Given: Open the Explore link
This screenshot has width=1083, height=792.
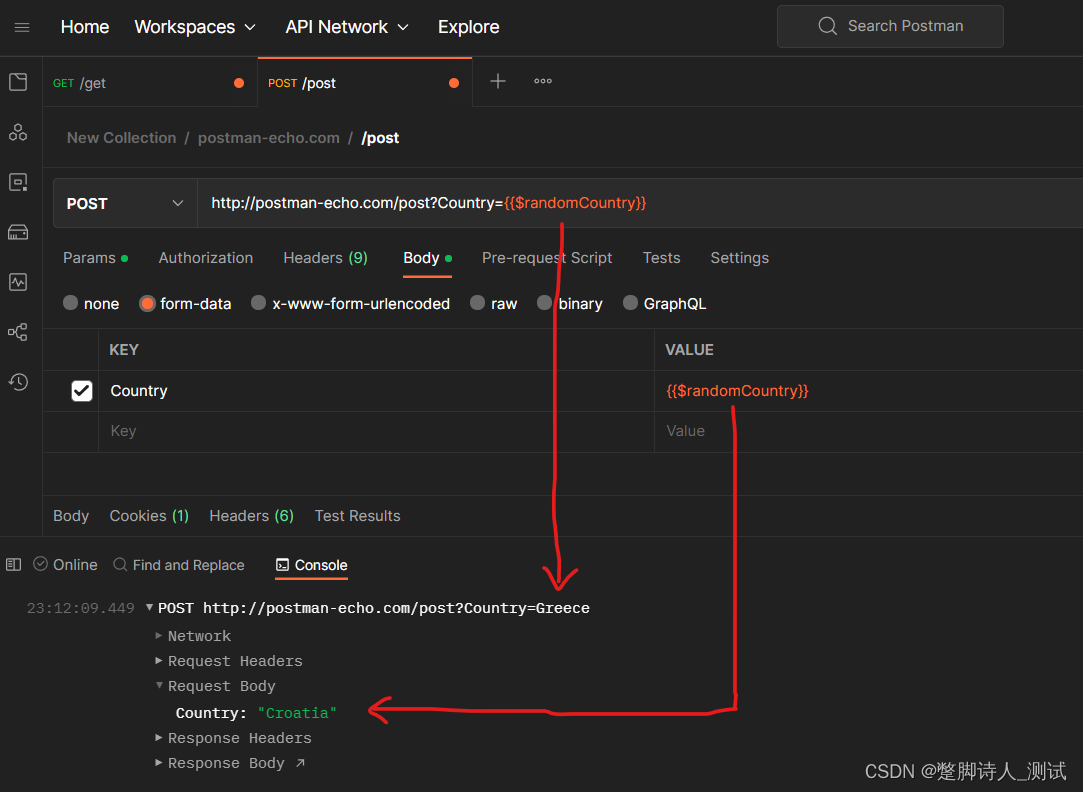Looking at the screenshot, I should pyautogui.click(x=468, y=27).
